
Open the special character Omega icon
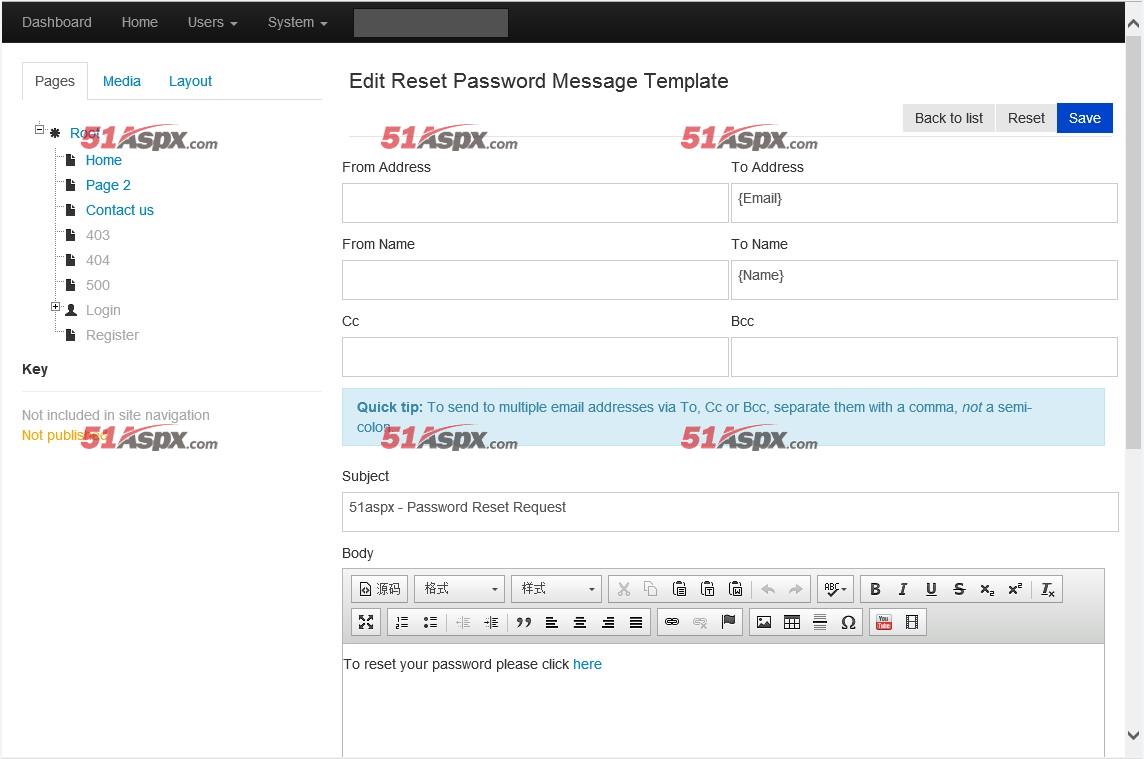848,623
